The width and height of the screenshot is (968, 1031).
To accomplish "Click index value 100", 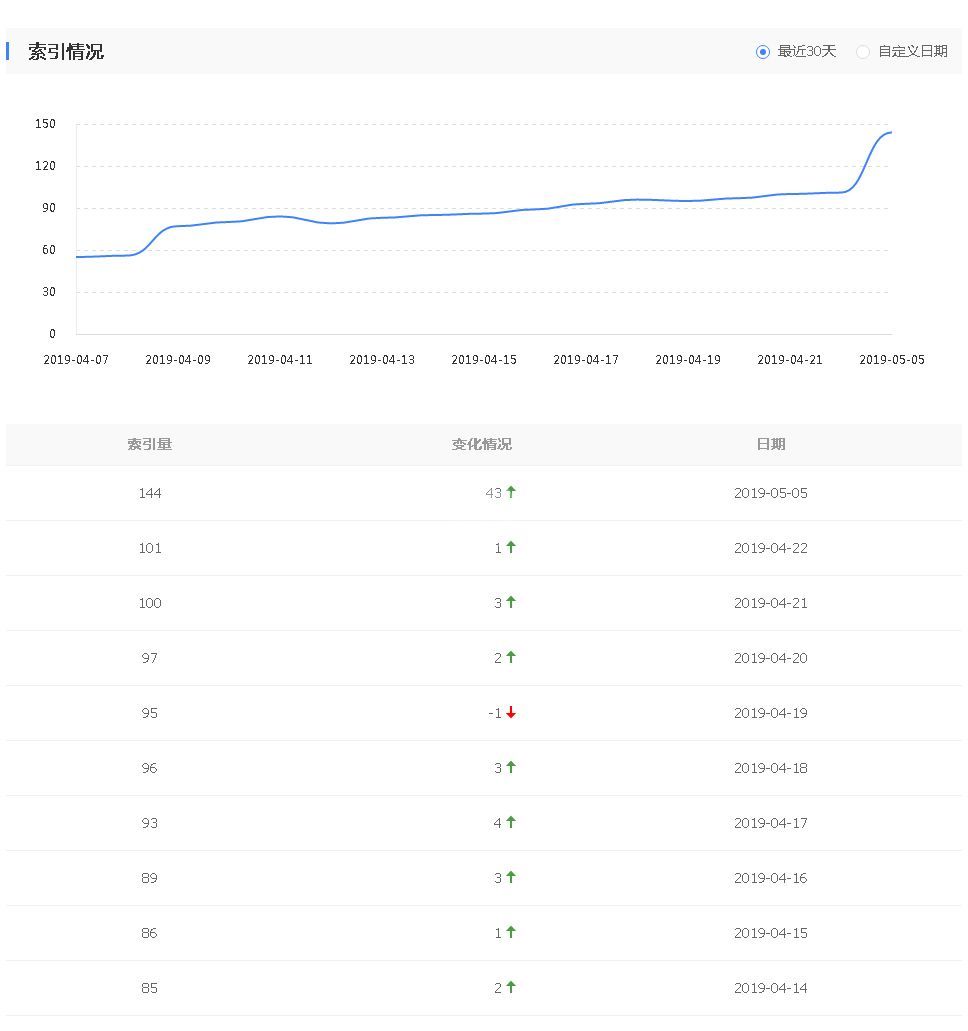I will pos(150,603).
